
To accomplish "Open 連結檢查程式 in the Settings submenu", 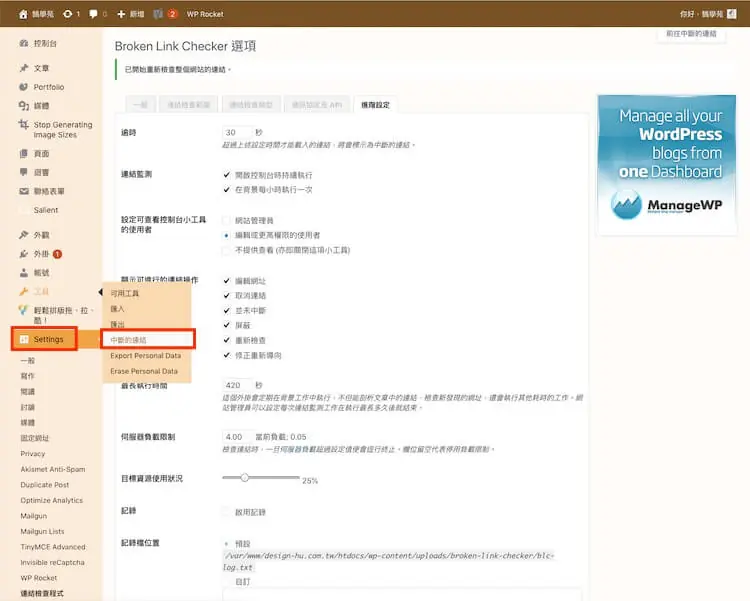I will [x=42, y=593].
